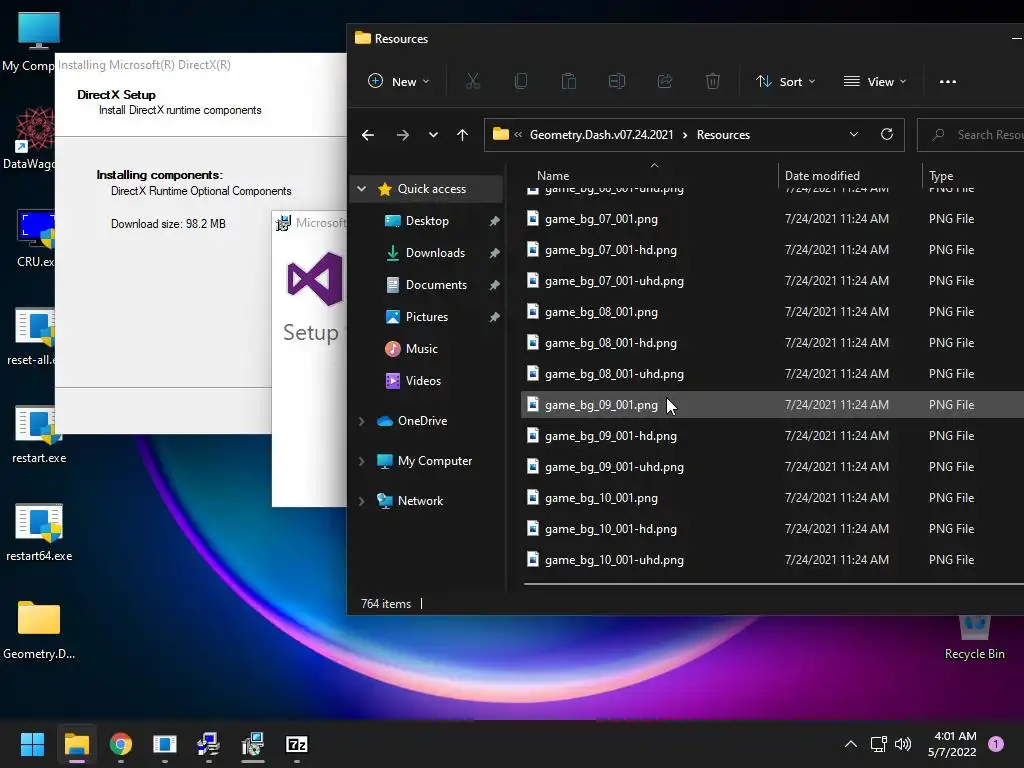The height and width of the screenshot is (768, 1024).
Task: Open the See more three-dots menu
Action: pyautogui.click(x=948, y=82)
